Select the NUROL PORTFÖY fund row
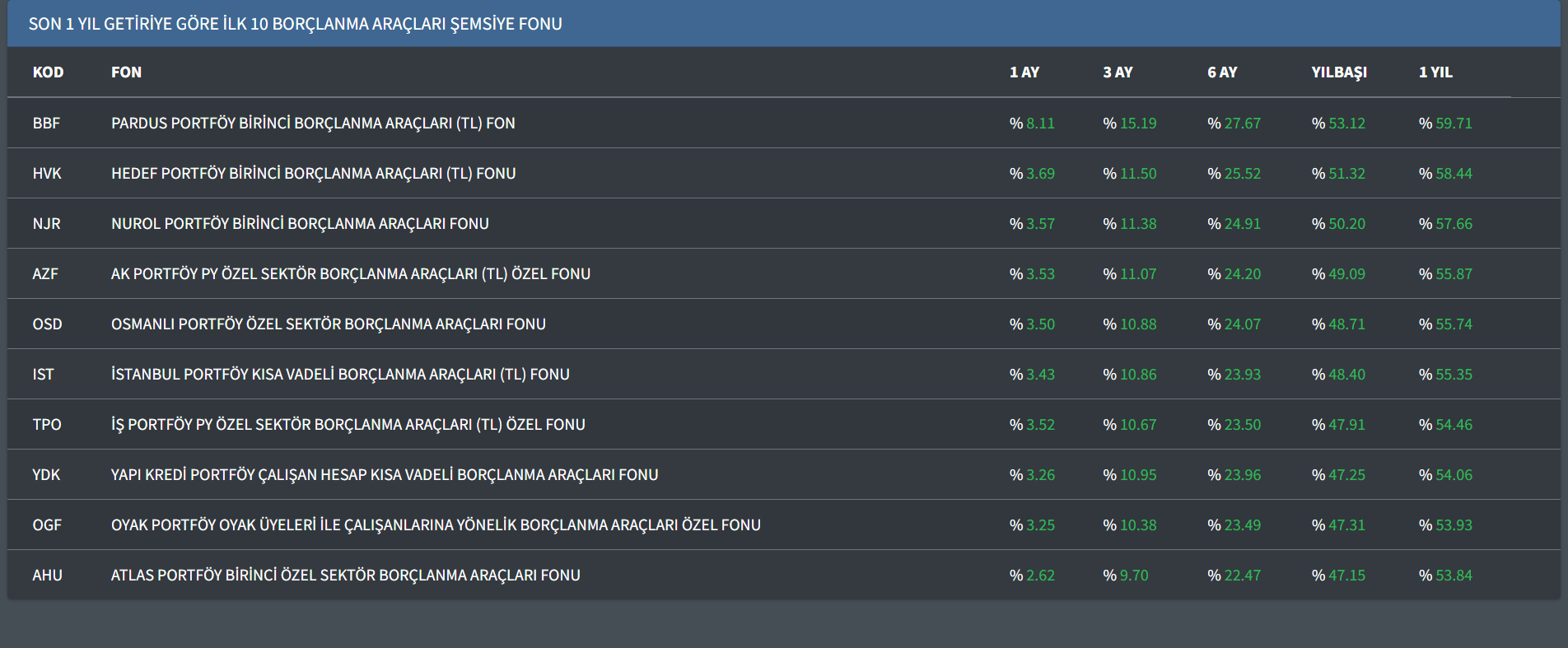The width and height of the screenshot is (1568, 648). [x=300, y=224]
